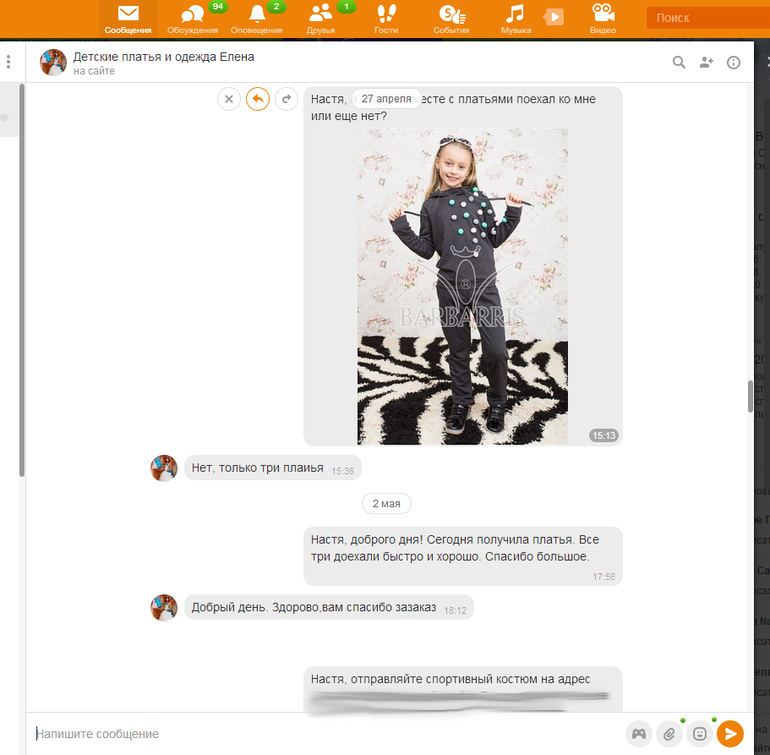This screenshot has height=755, width=770.
Task: Open the Сообщения (Messages) tab
Action: pos(128,18)
